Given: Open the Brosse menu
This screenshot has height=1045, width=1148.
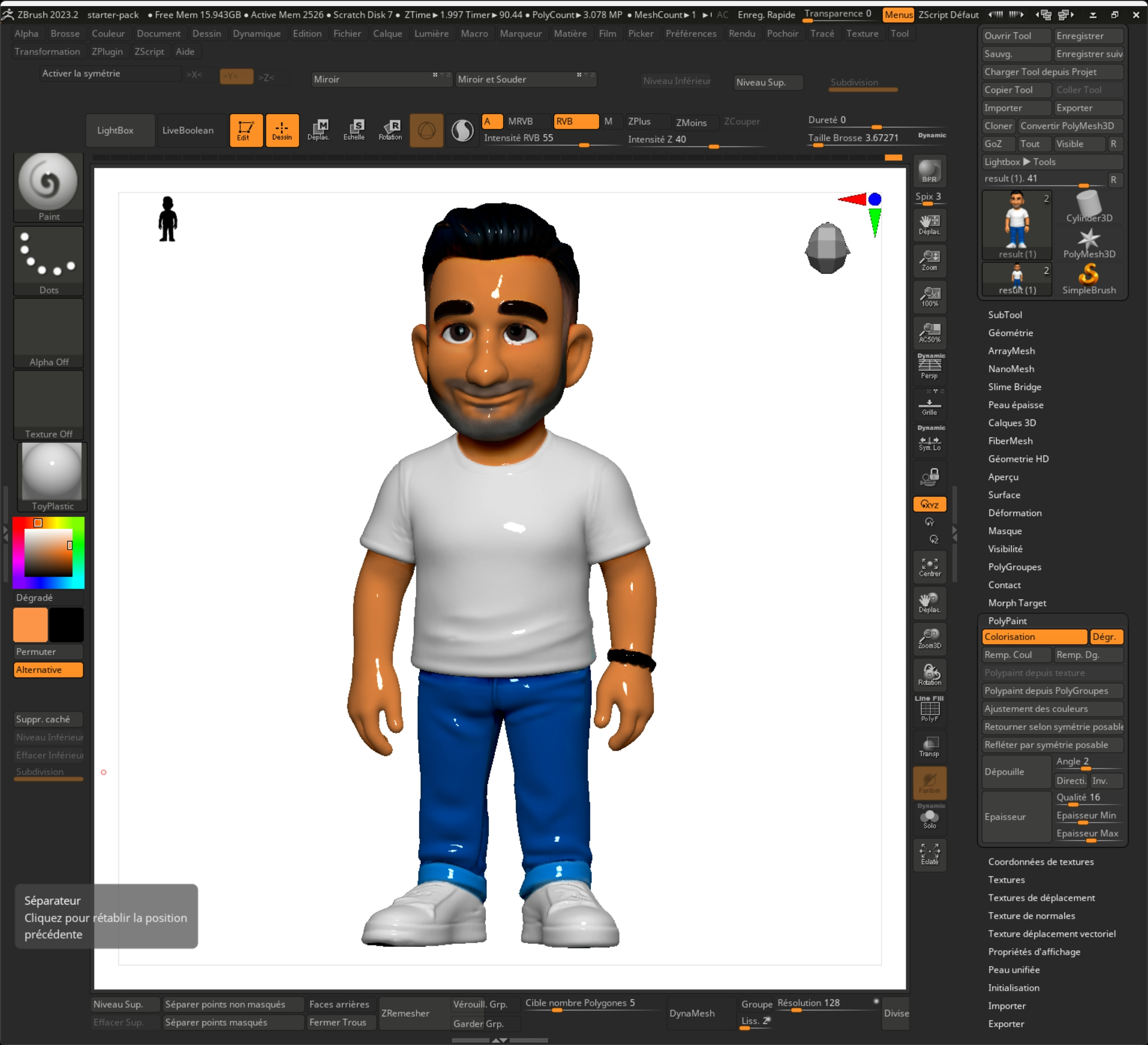Looking at the screenshot, I should [x=65, y=33].
